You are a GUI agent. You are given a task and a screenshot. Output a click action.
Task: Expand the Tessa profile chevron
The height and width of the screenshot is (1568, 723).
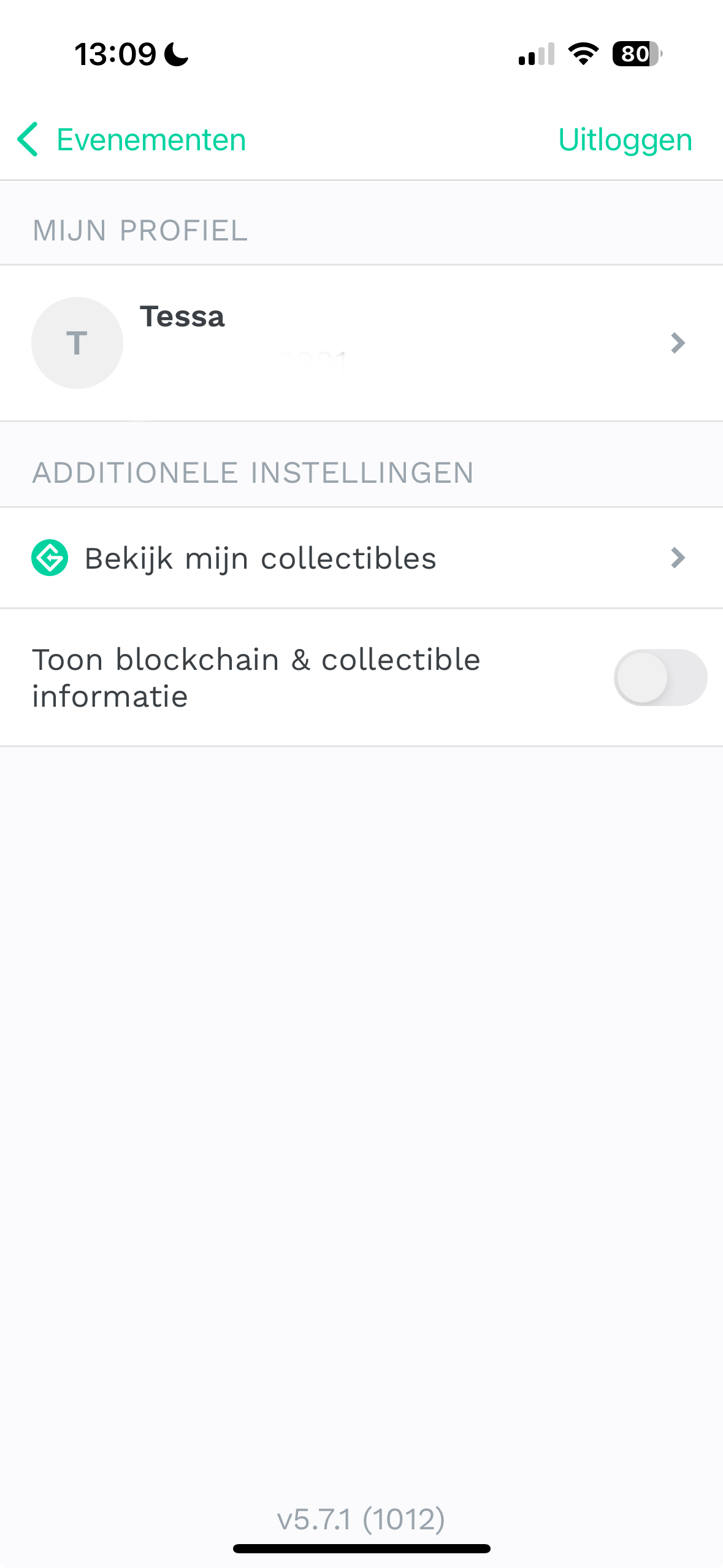pyautogui.click(x=678, y=343)
